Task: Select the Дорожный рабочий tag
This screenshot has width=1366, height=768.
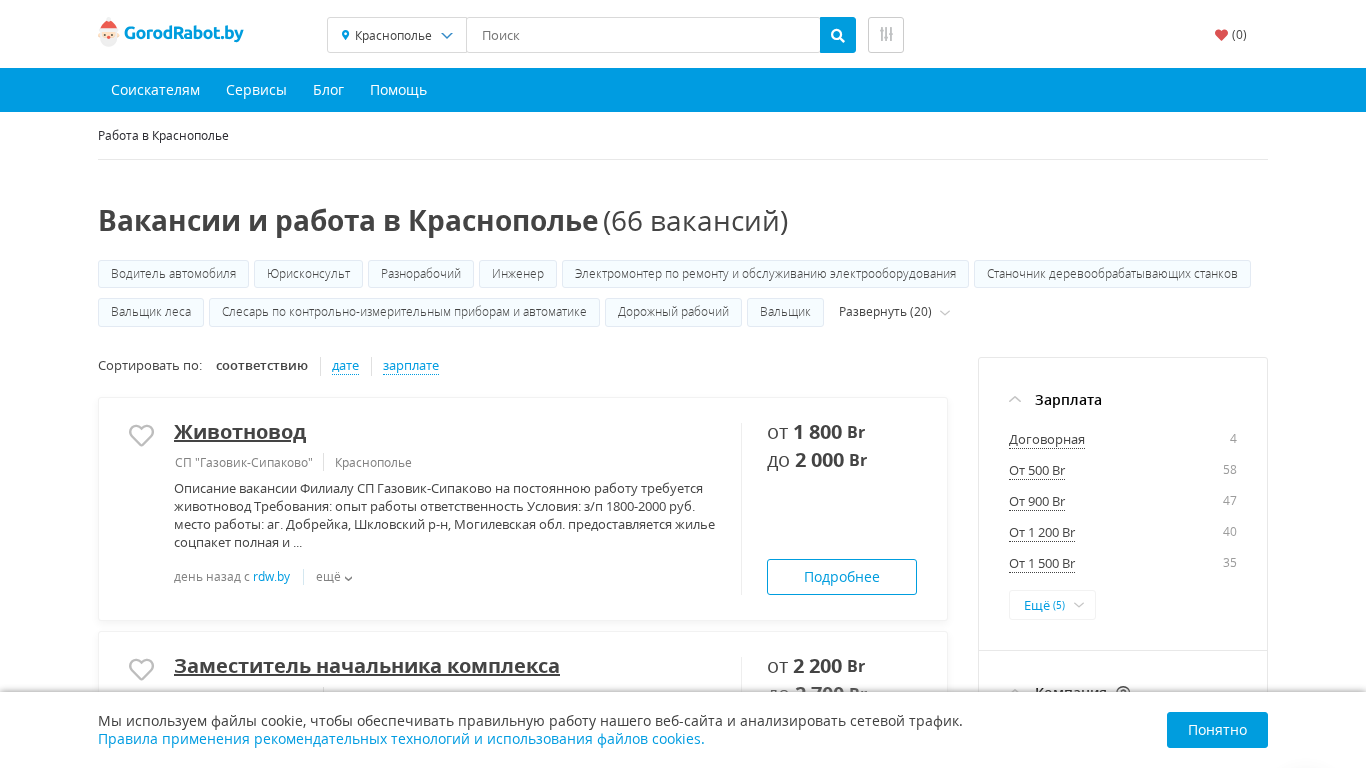Action: click(673, 312)
